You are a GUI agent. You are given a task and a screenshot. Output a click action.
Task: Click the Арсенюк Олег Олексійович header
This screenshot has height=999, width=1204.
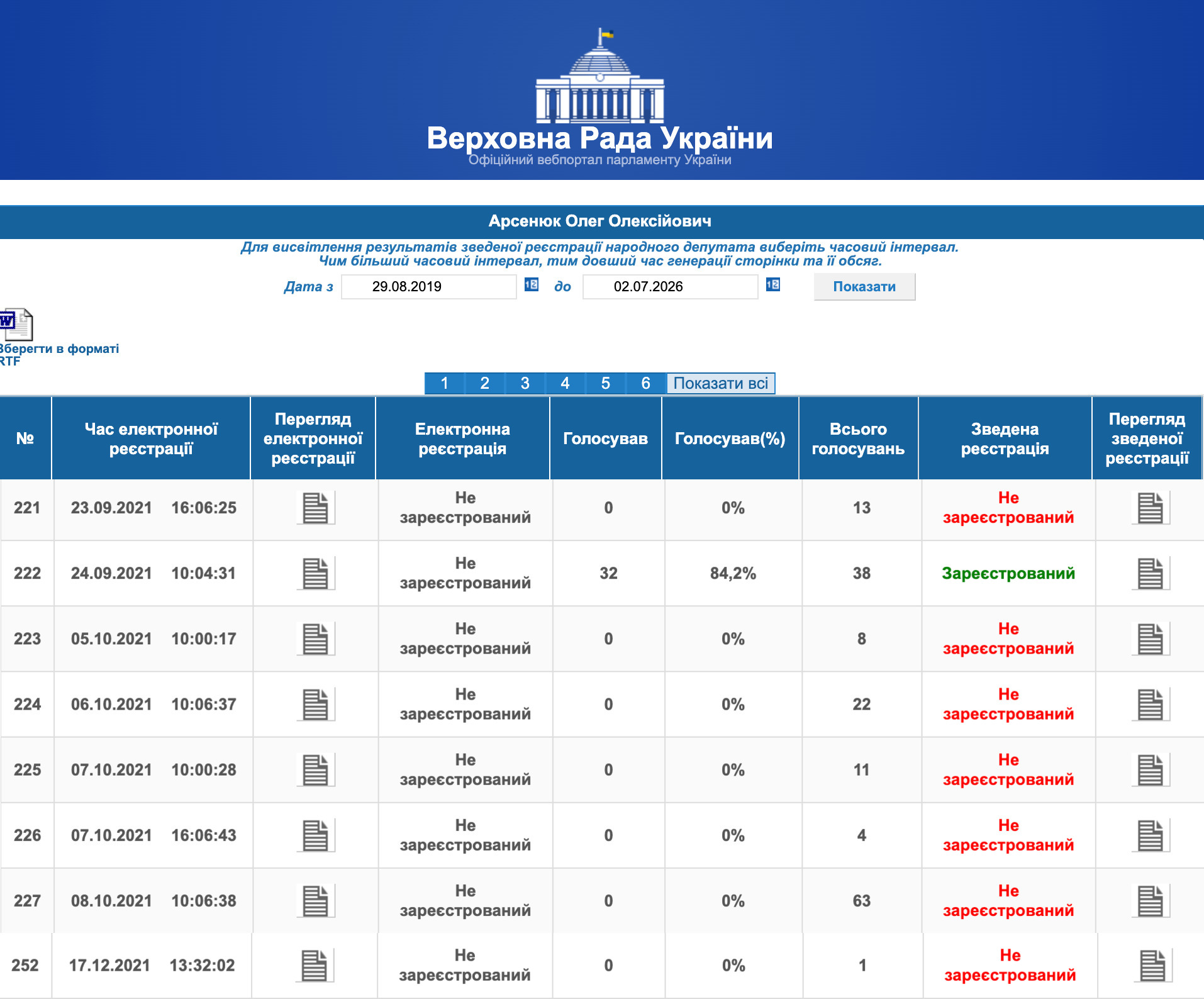pos(601,221)
